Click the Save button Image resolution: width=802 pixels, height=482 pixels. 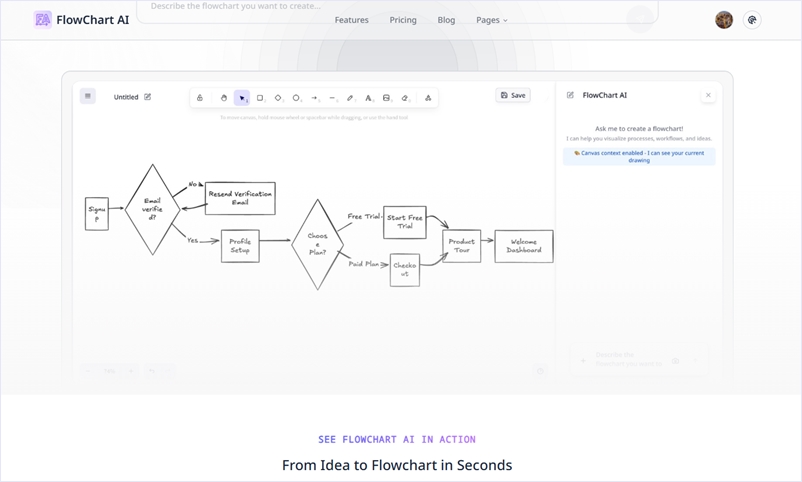[x=513, y=96]
